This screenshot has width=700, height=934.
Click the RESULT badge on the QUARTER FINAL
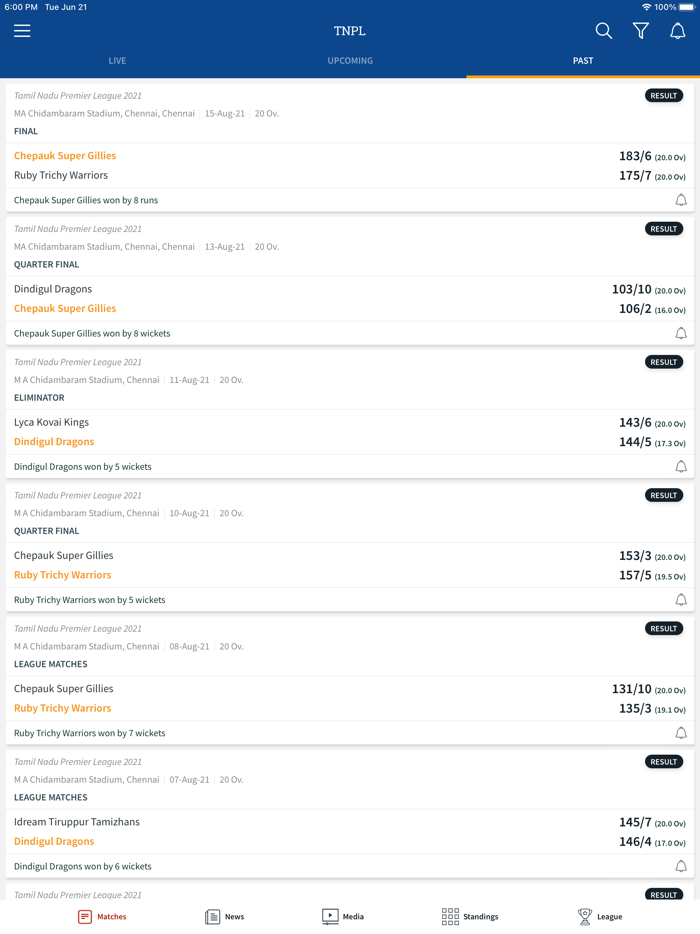coord(663,228)
